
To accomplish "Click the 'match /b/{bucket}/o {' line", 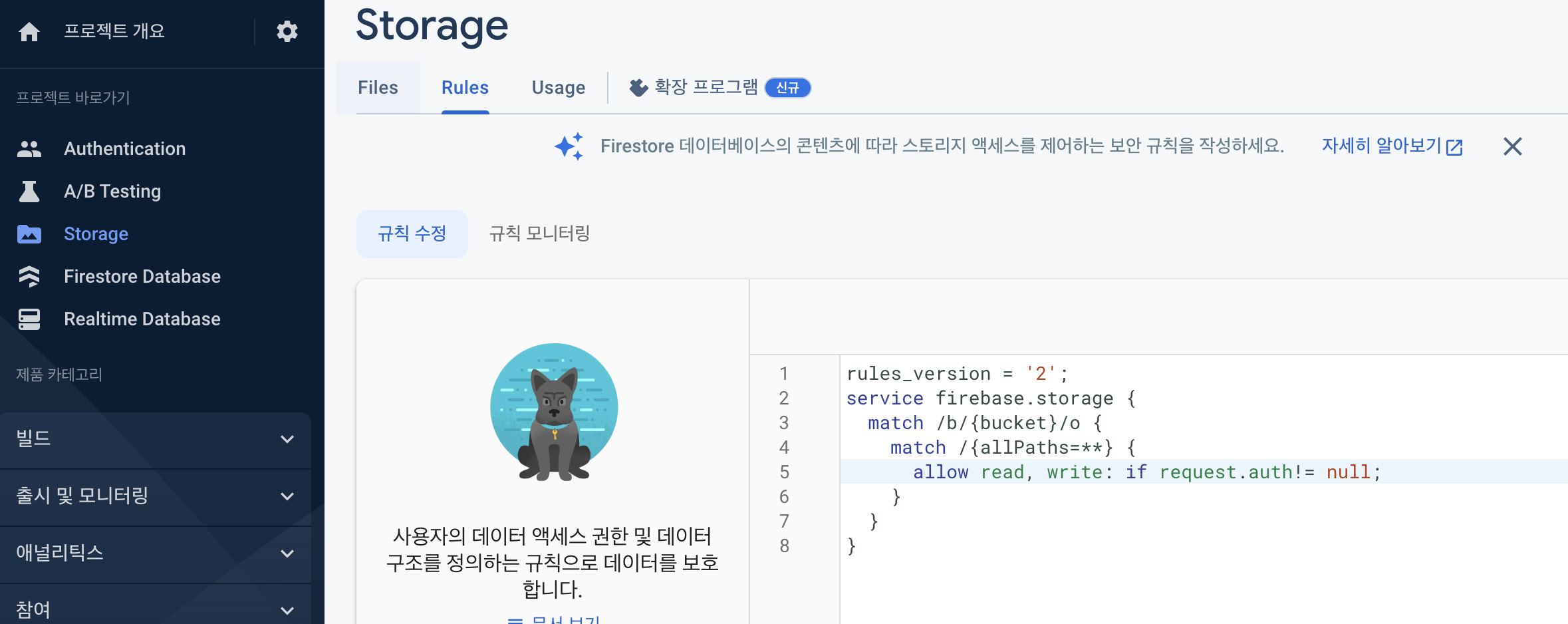I will point(985,423).
